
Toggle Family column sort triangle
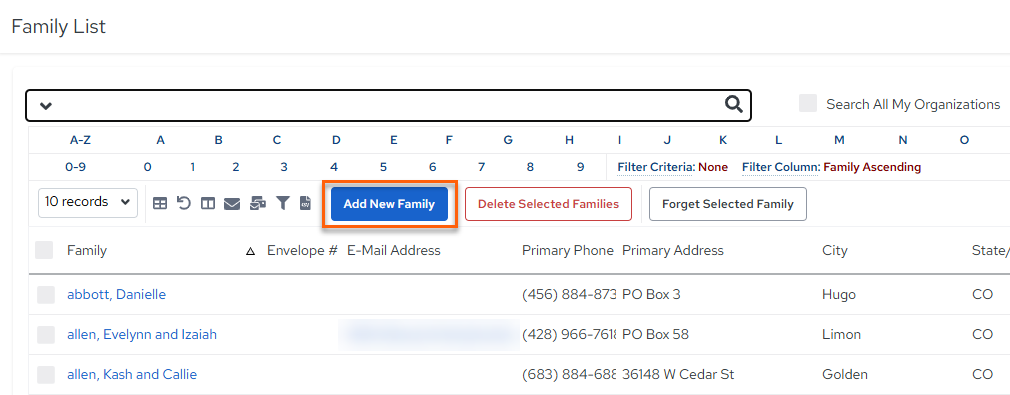251,251
